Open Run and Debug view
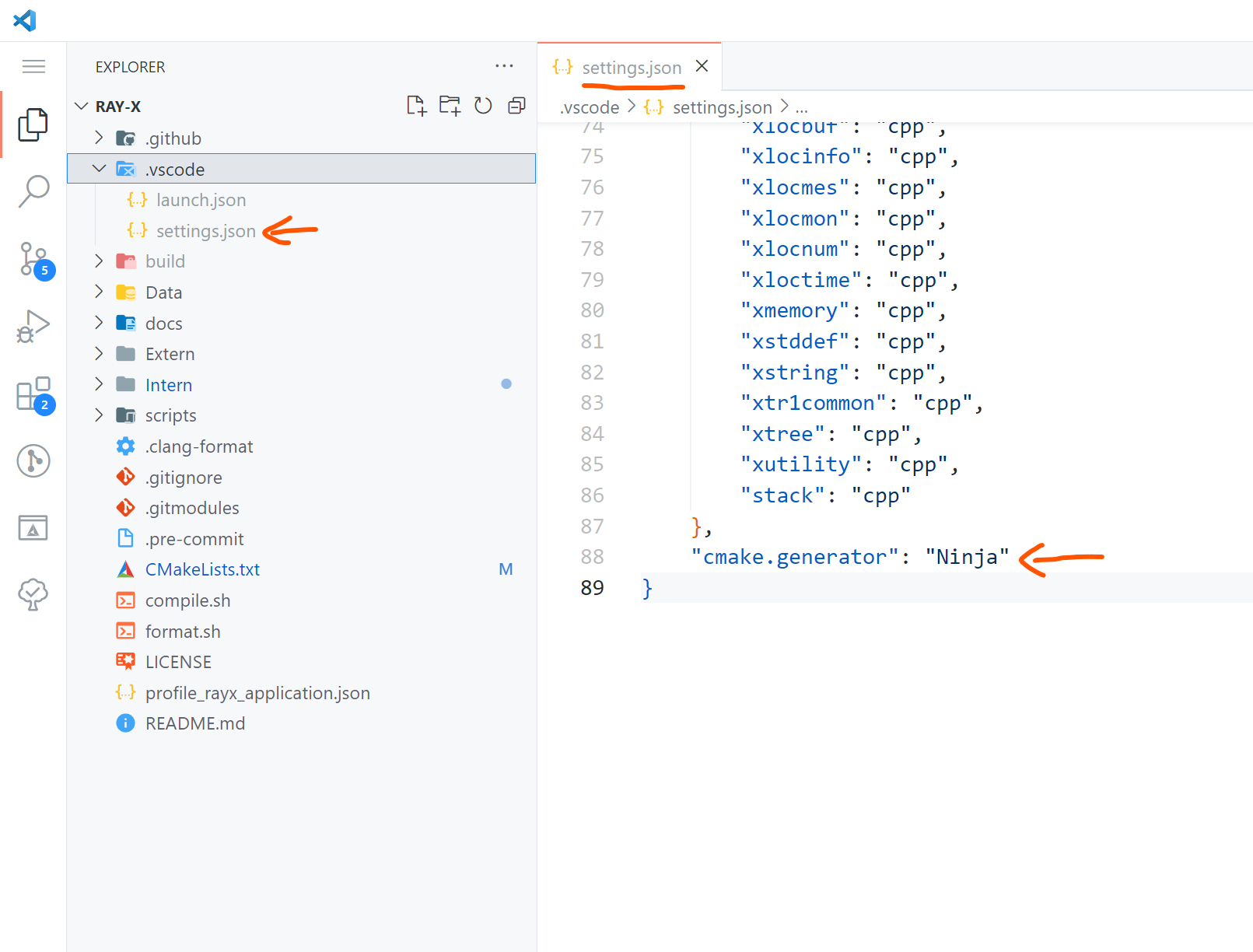1253x952 pixels. 33,327
